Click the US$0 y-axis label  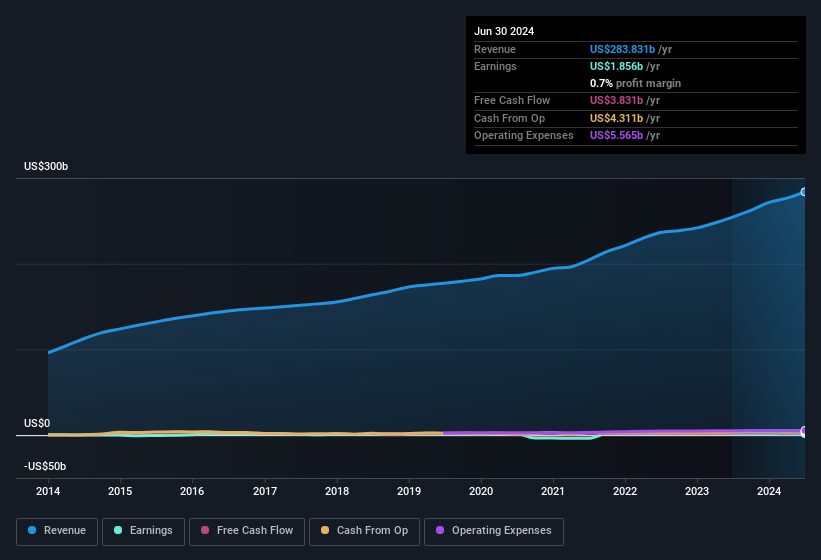pyautogui.click(x=37, y=423)
